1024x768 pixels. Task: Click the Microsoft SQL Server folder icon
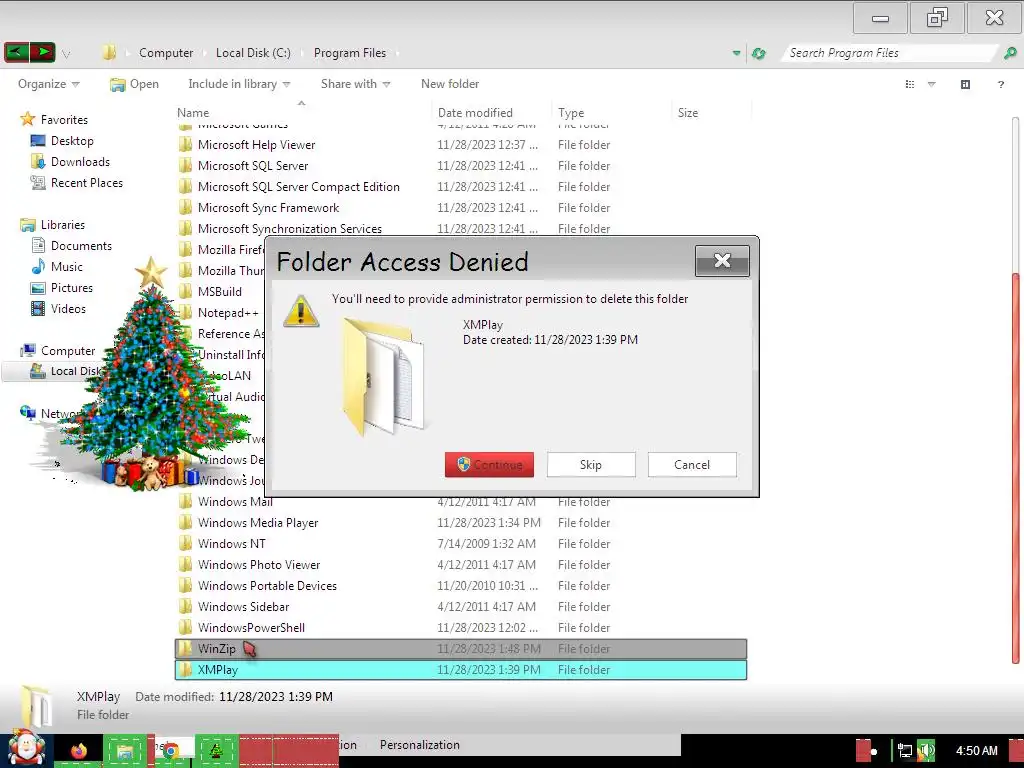coord(186,165)
